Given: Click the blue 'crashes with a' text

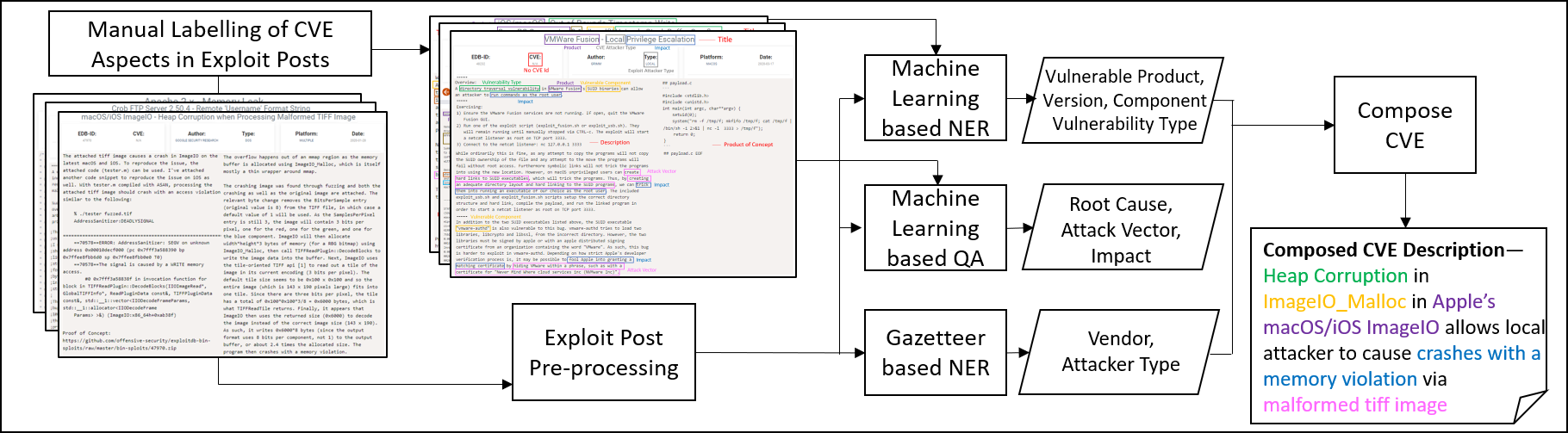Looking at the screenshot, I should [x=1478, y=354].
